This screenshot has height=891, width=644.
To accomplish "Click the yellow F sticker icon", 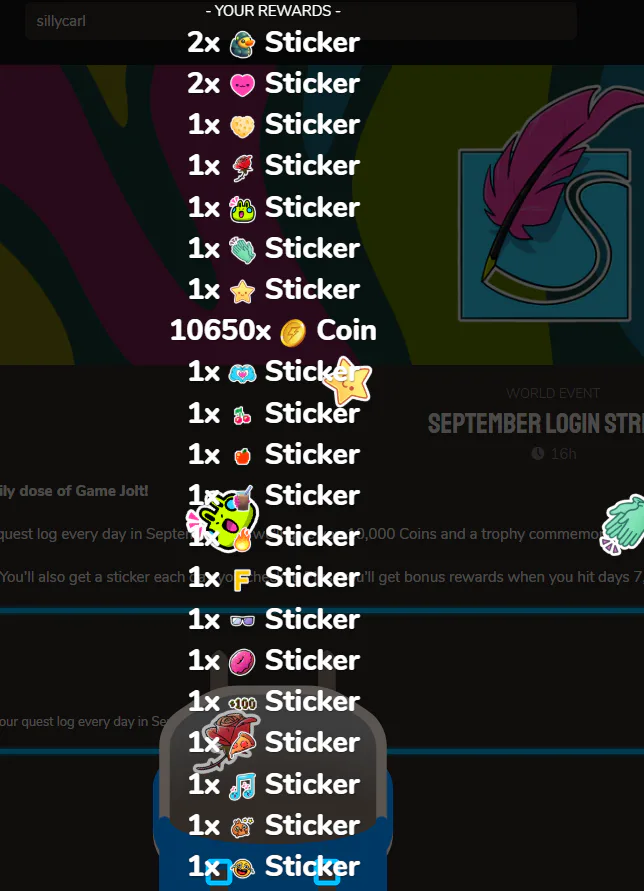I will [x=242, y=580].
